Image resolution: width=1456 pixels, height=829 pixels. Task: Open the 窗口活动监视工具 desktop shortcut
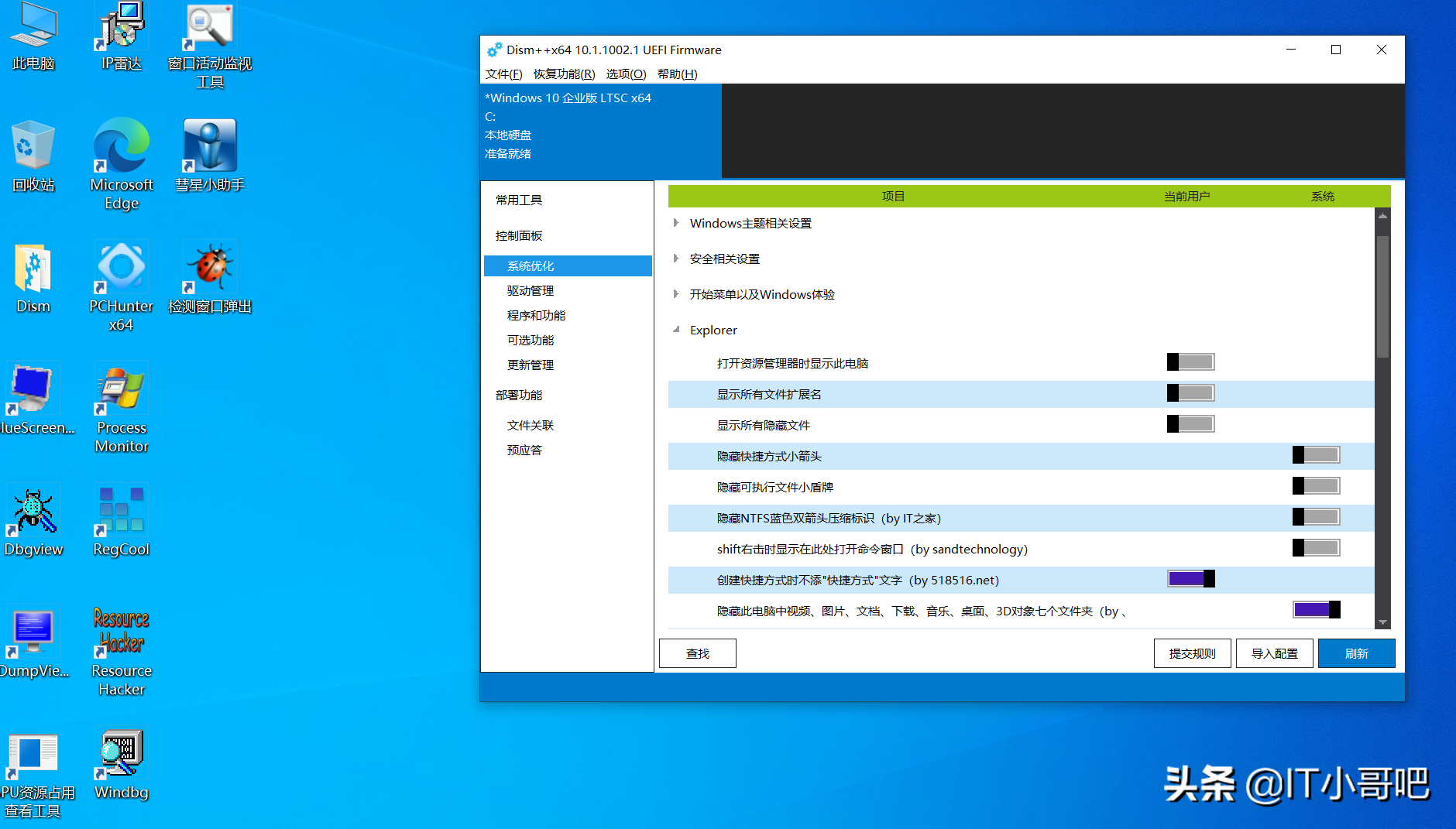210,45
